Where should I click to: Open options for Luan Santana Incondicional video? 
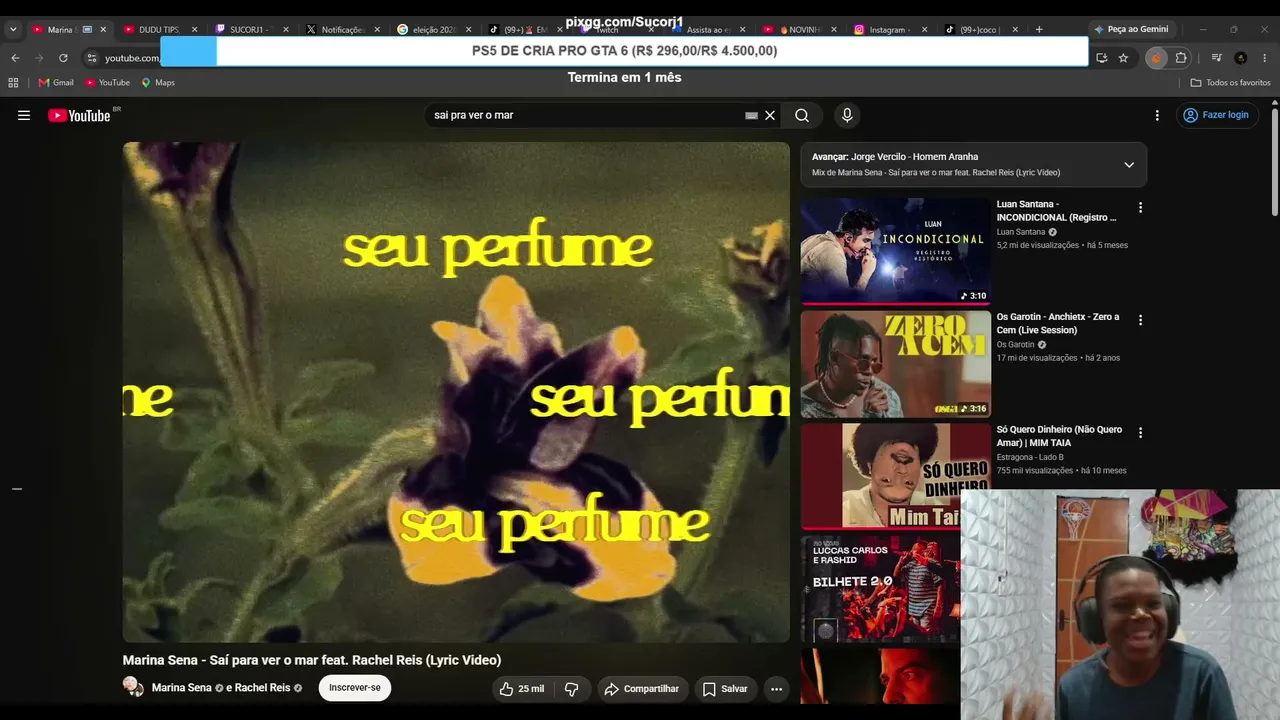(x=1140, y=208)
